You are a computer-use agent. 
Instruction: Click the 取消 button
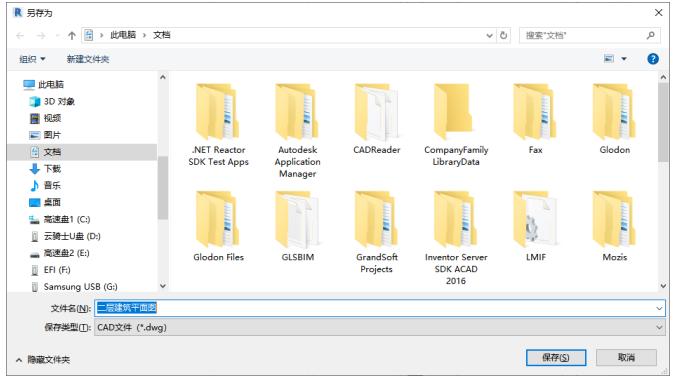626,357
